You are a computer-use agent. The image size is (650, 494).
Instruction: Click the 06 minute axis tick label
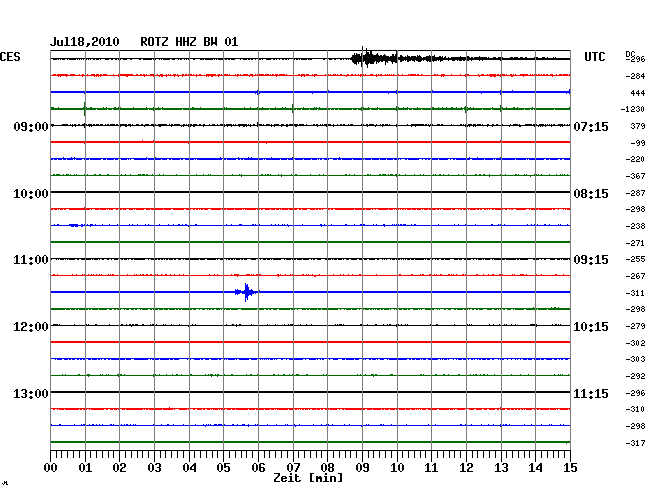point(258,468)
